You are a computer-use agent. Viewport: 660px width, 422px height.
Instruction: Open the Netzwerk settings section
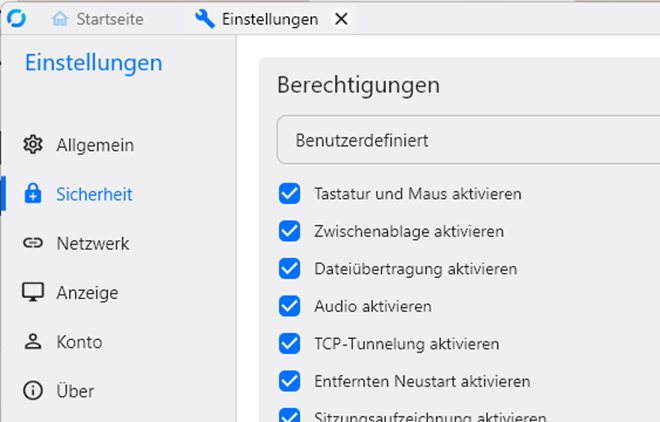[92, 243]
